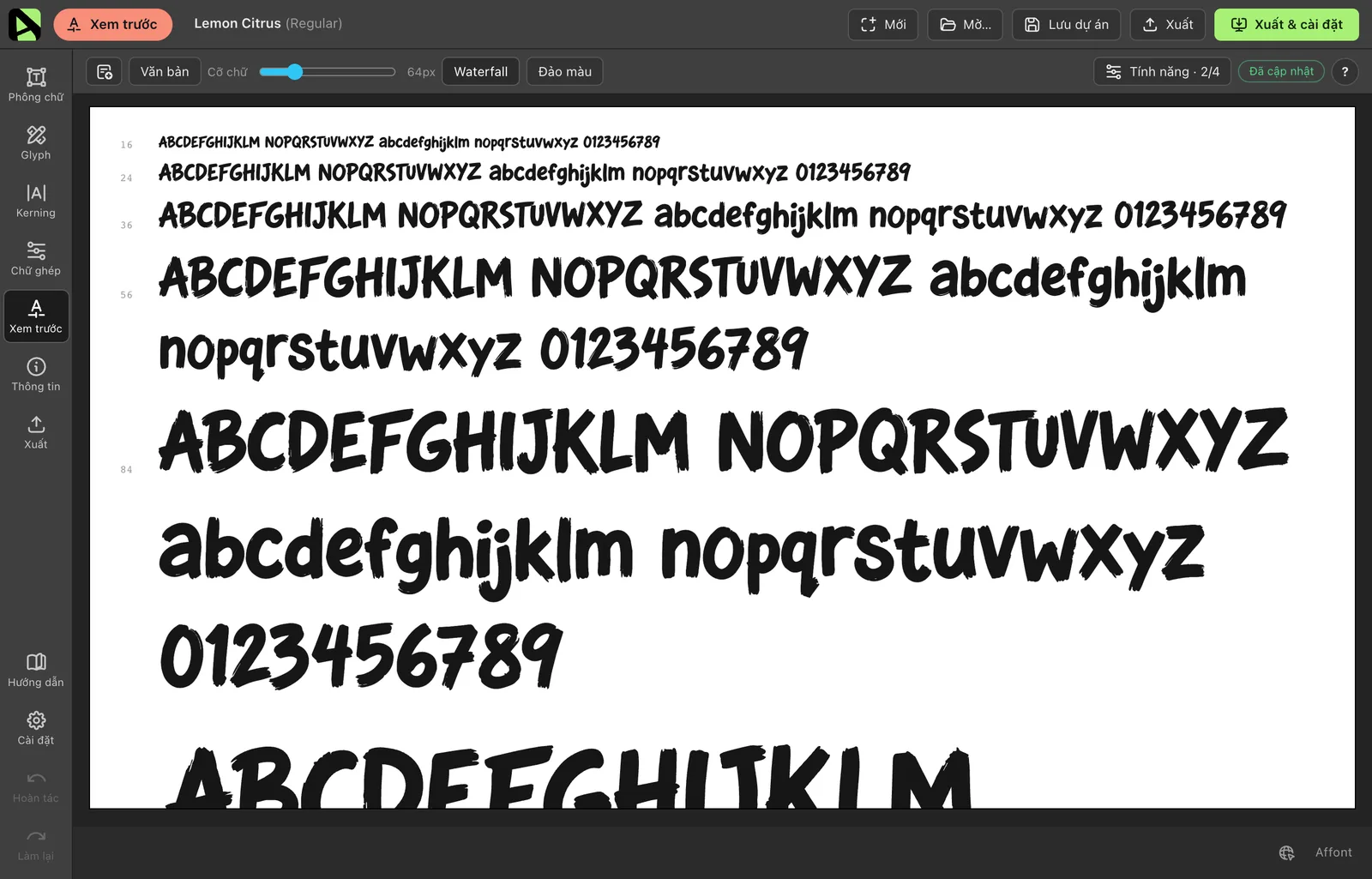Save project with Lưu dự án

pyautogui.click(x=1067, y=24)
